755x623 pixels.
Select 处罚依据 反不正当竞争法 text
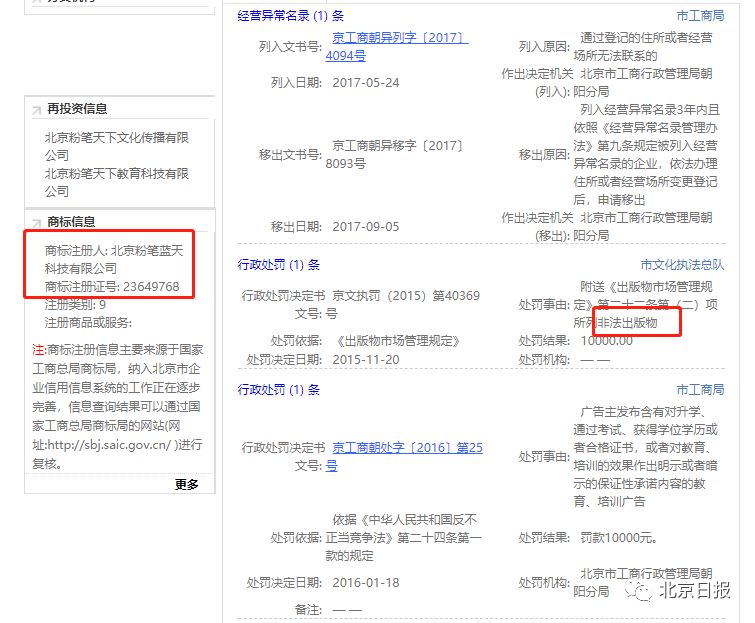(404, 538)
